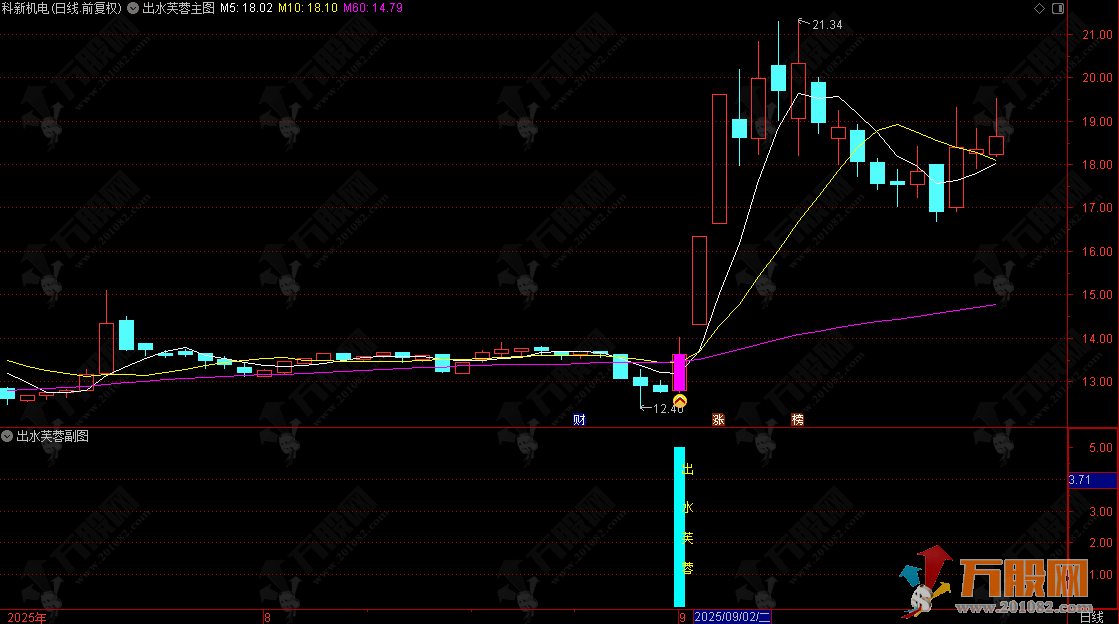1119x624 pixels.
Task: Click the M10: 18.10 moving average label
Action: 308,9
